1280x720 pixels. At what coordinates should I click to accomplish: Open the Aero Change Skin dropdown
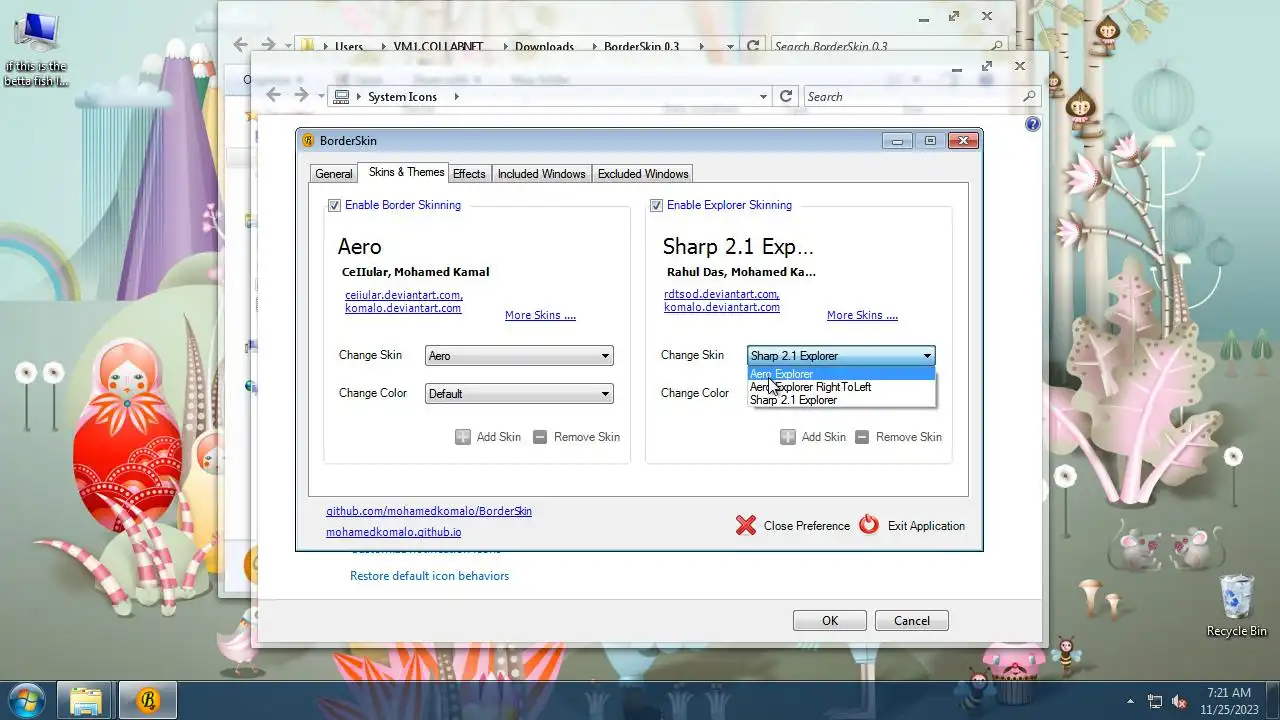click(519, 356)
